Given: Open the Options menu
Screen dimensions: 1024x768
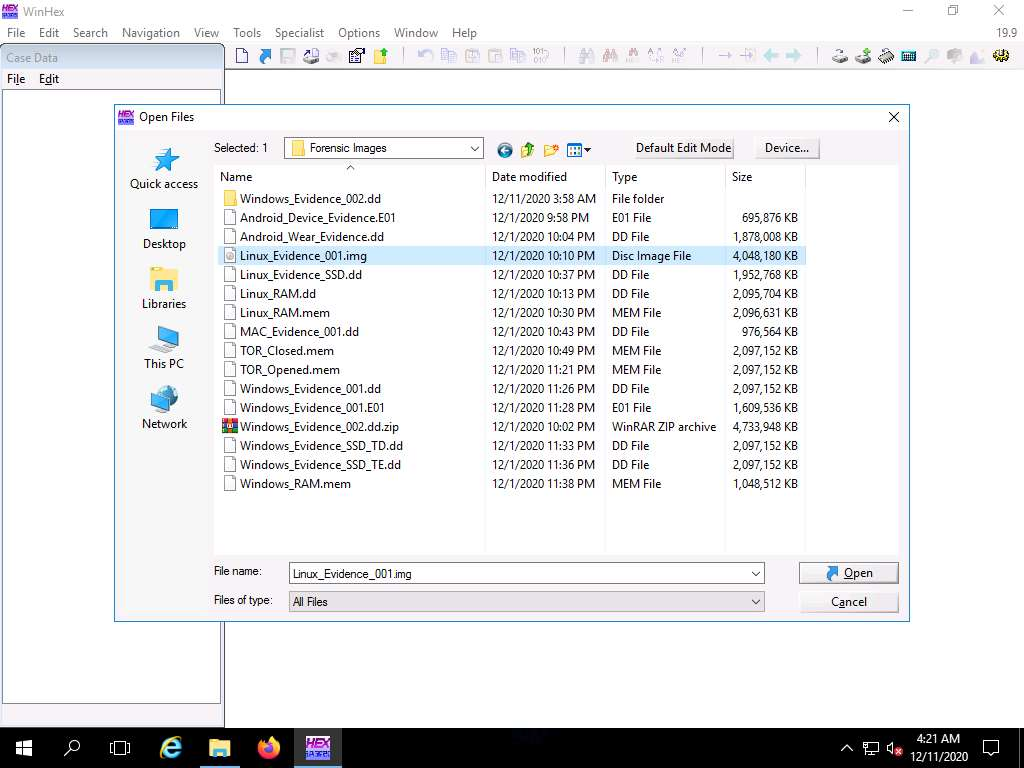Looking at the screenshot, I should click(359, 33).
